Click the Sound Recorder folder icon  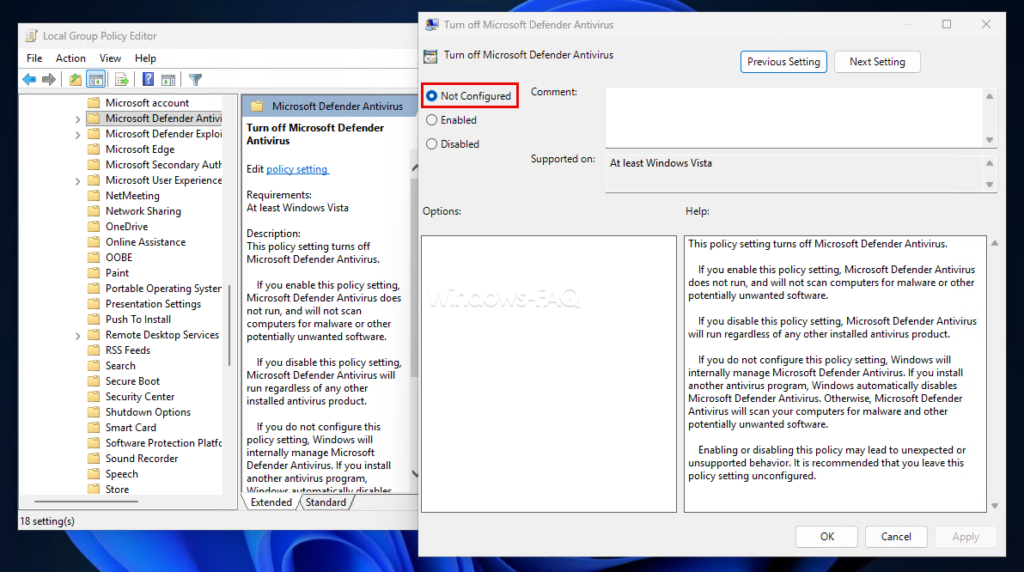tap(94, 458)
